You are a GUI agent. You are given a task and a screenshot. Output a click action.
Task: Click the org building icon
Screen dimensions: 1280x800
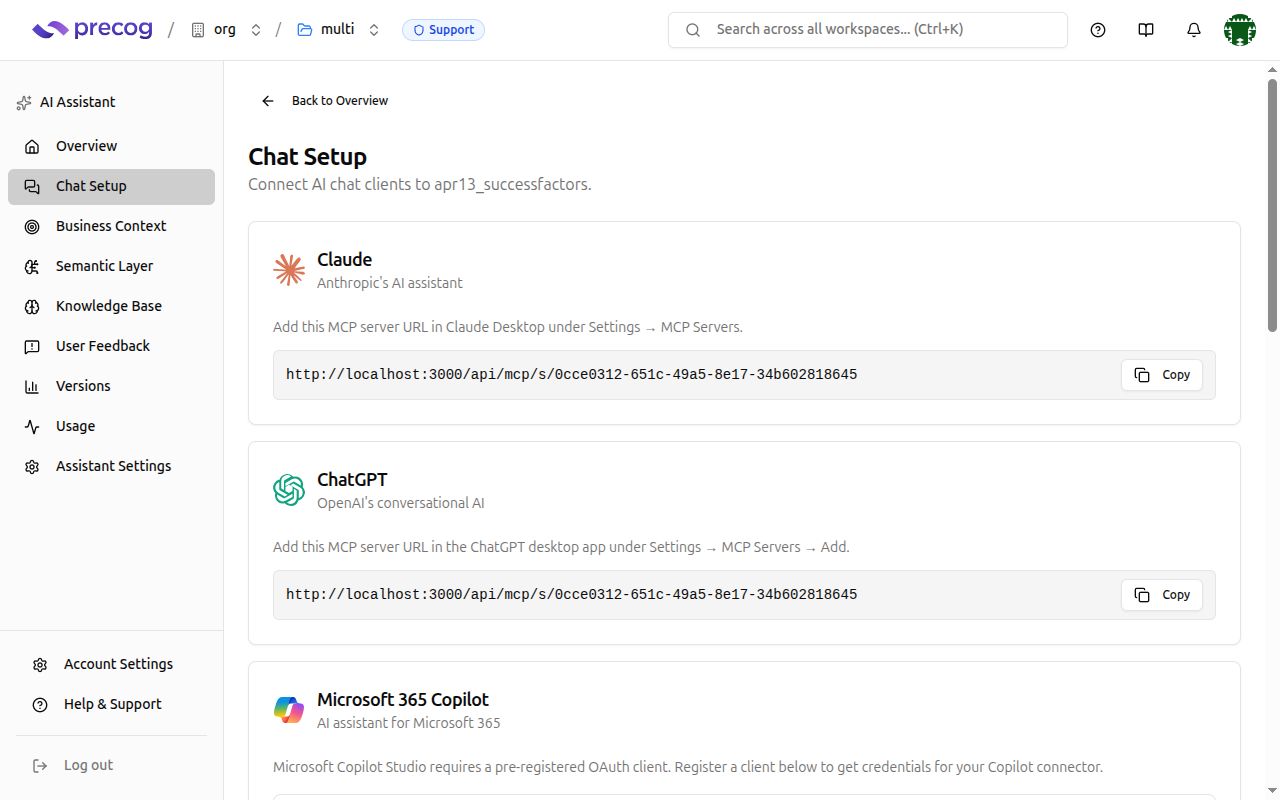pyautogui.click(x=198, y=30)
